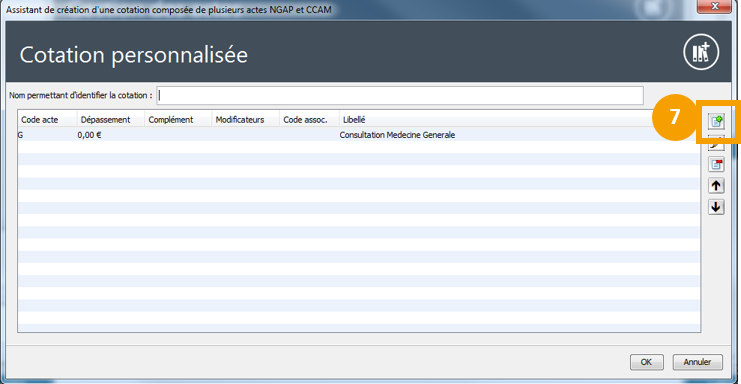
Task: Select the G acte code cell
Action: pyautogui.click(x=20, y=135)
